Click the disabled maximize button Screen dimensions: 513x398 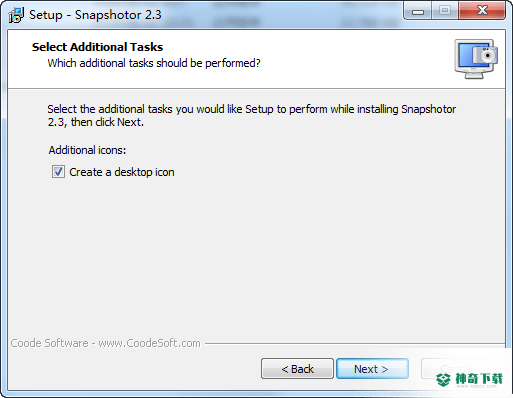[445, 11]
